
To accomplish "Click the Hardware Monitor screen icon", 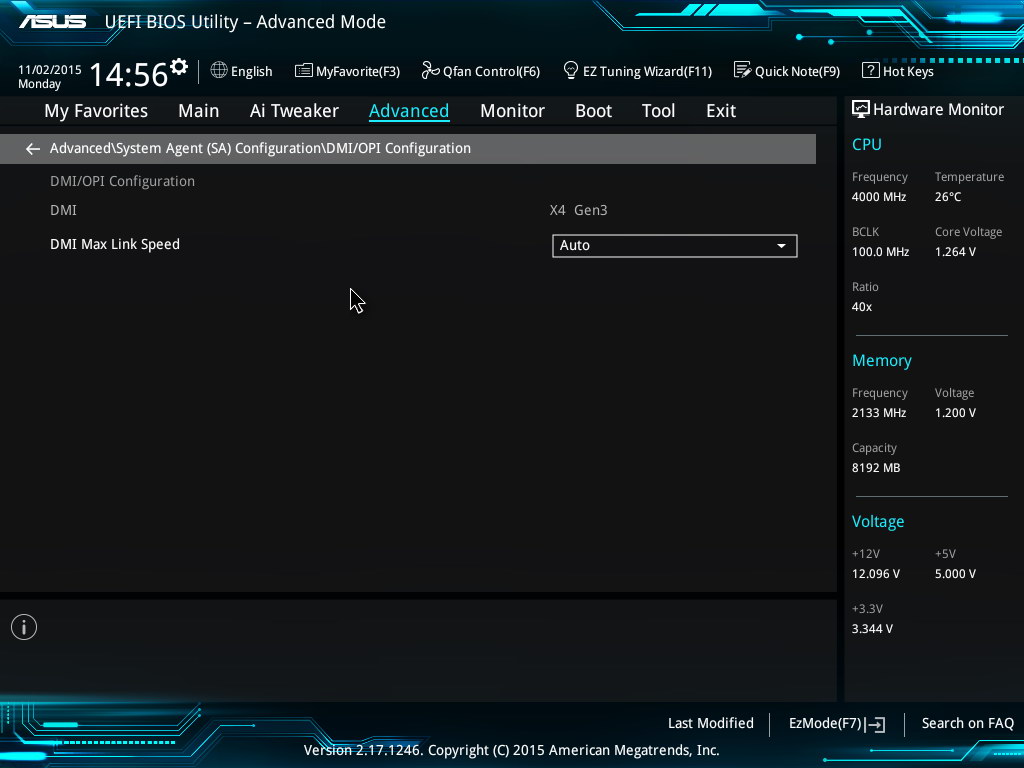I will [x=860, y=109].
